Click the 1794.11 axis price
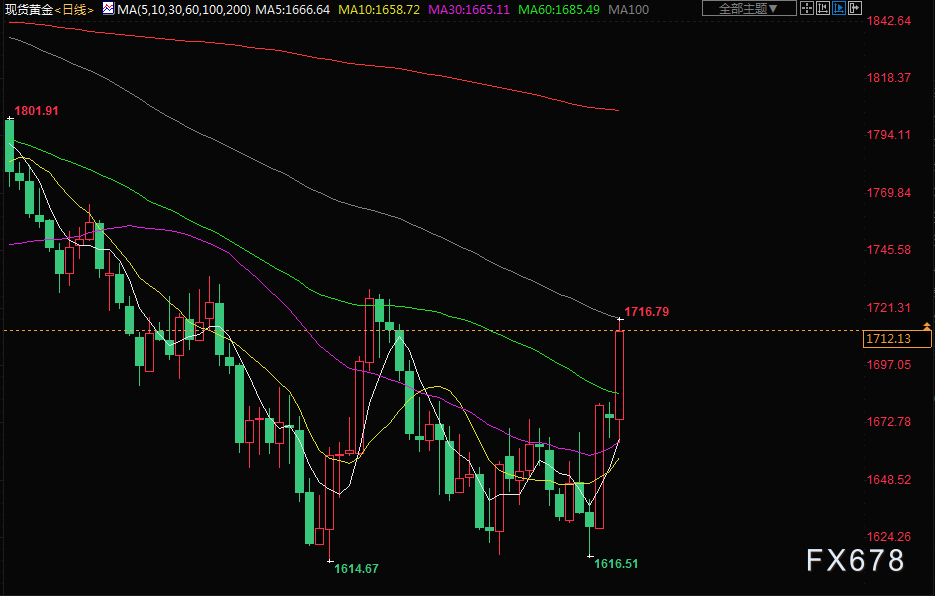The width and height of the screenshot is (935, 596). coord(888,135)
